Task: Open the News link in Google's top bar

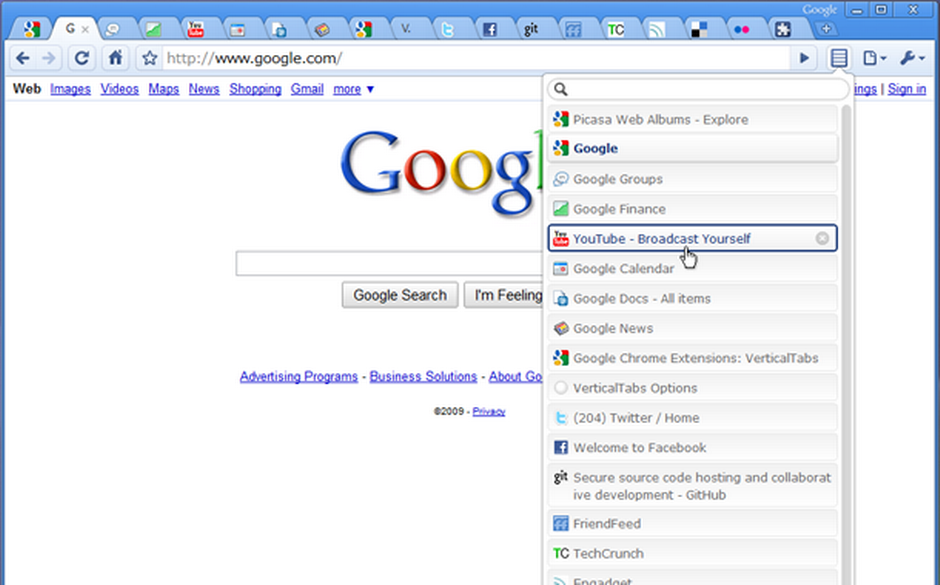Action: [x=204, y=89]
